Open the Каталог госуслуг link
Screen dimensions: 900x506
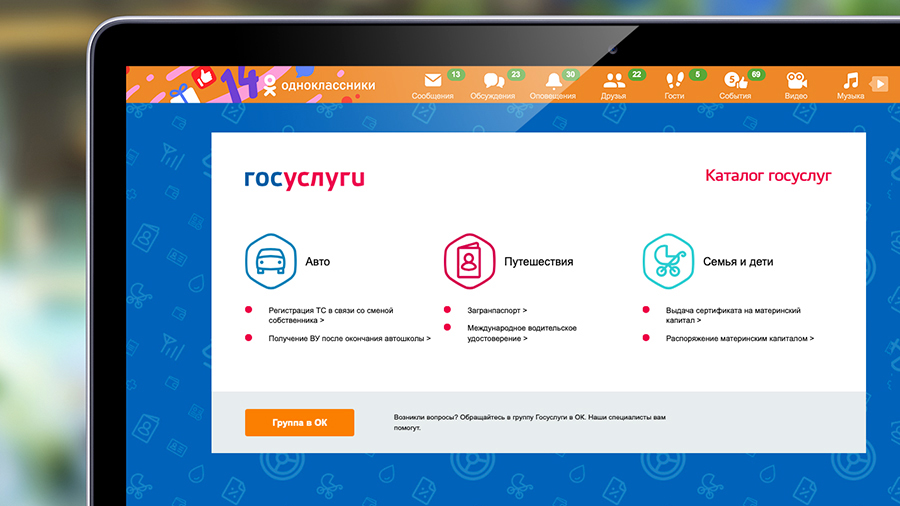coord(768,176)
